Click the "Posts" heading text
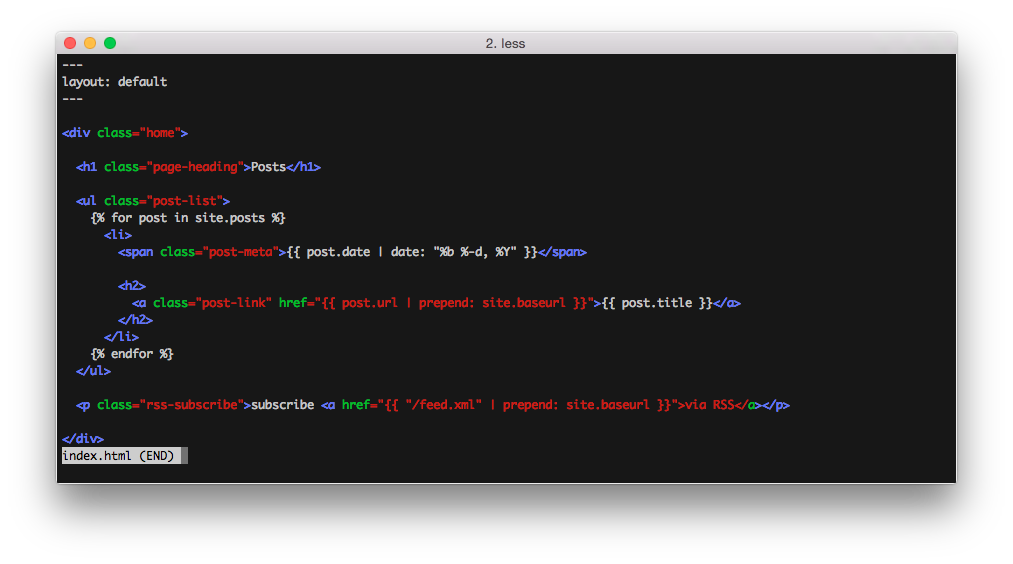1013x564 pixels. click(x=268, y=167)
